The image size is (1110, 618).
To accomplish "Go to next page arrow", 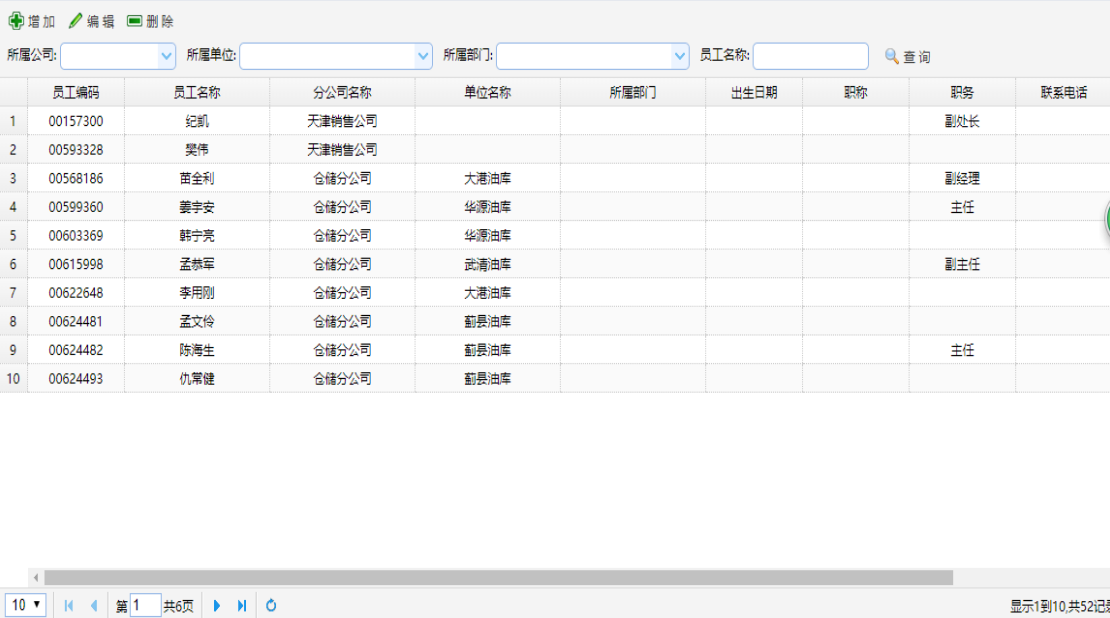I will coord(217,605).
